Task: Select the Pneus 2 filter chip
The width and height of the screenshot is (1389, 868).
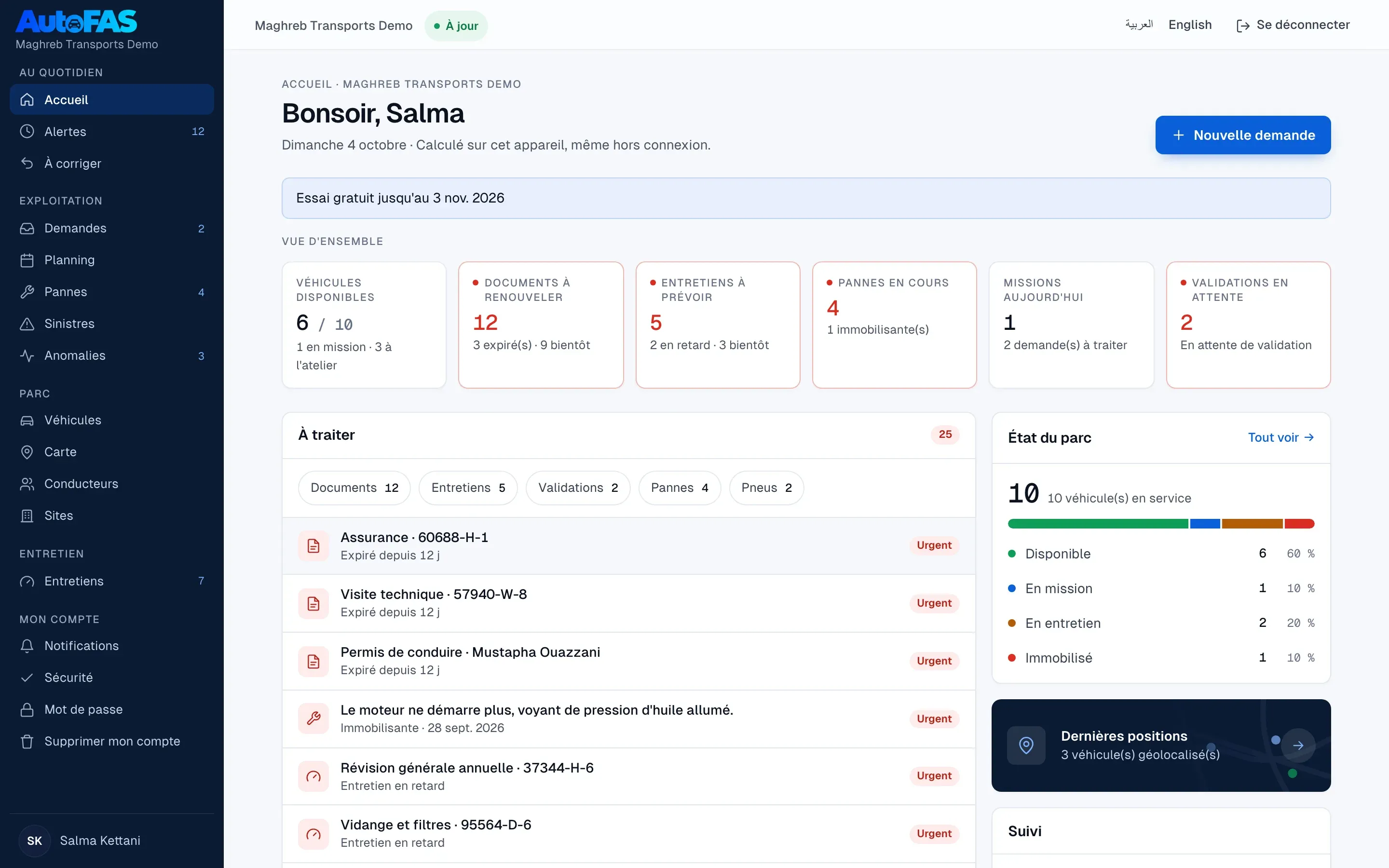Action: [766, 488]
